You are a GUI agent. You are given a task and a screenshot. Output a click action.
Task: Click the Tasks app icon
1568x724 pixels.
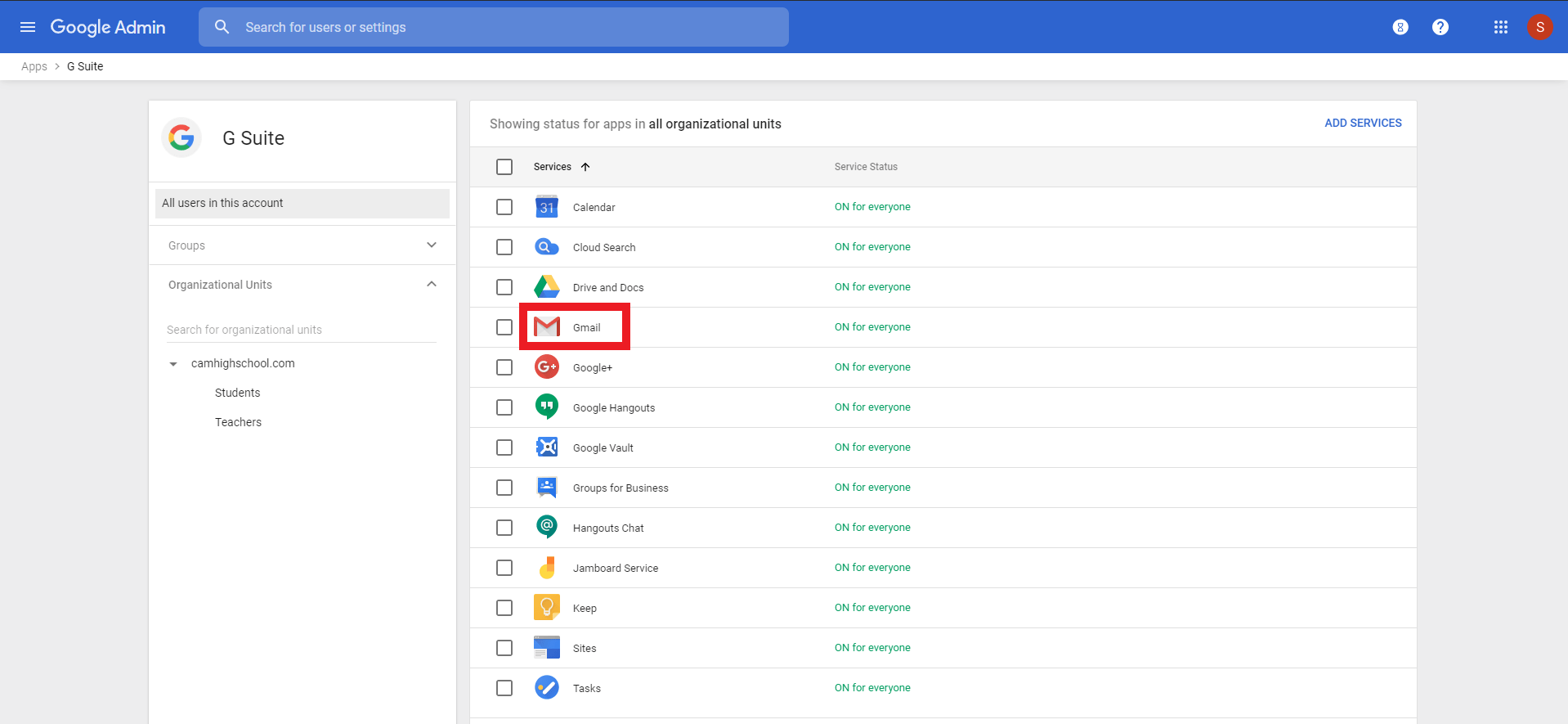547,688
